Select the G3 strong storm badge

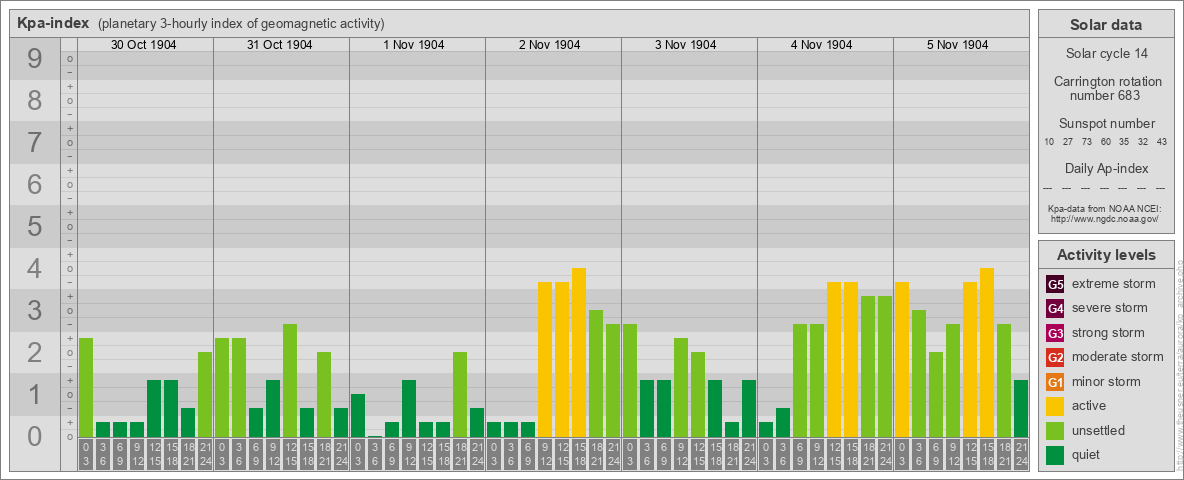point(1055,333)
